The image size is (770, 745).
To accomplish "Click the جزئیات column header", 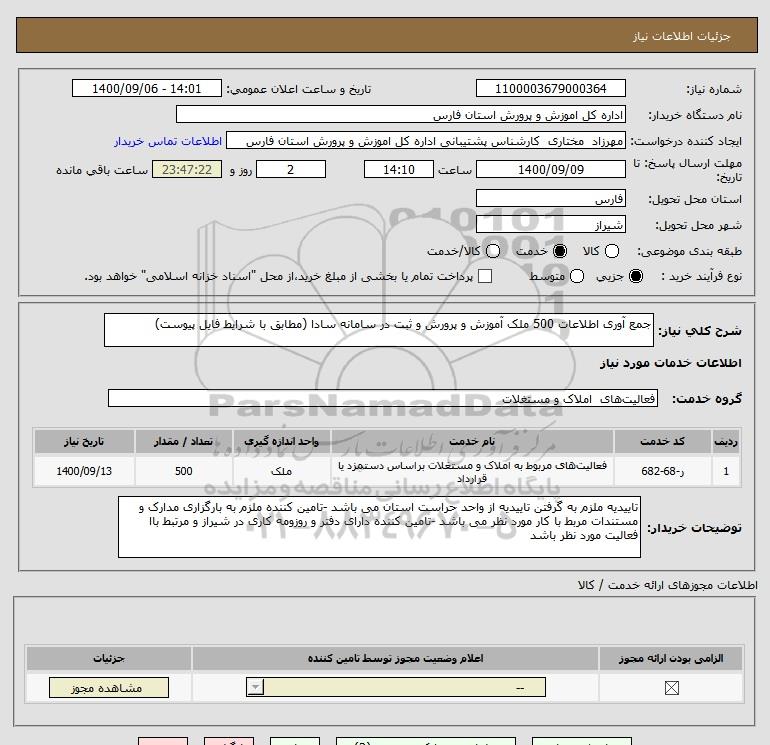I will [x=109, y=659].
